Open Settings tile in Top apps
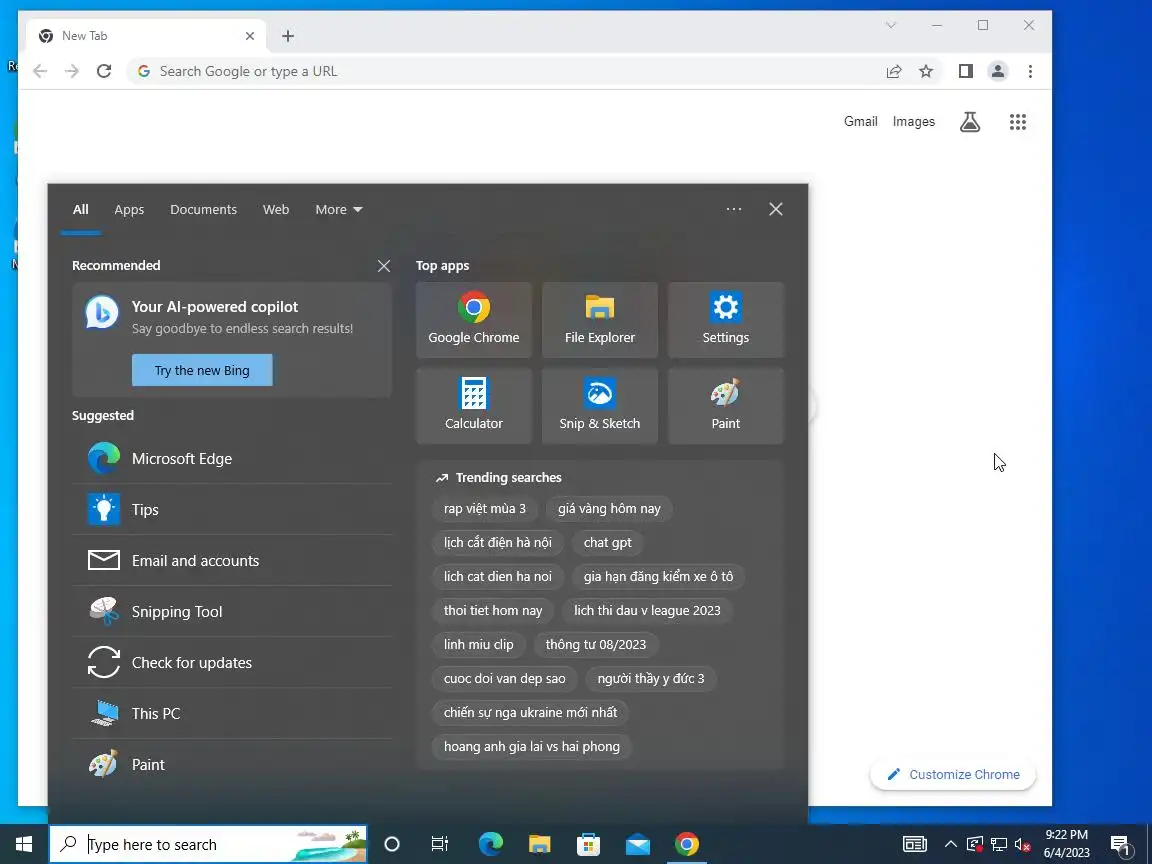 [x=725, y=320]
